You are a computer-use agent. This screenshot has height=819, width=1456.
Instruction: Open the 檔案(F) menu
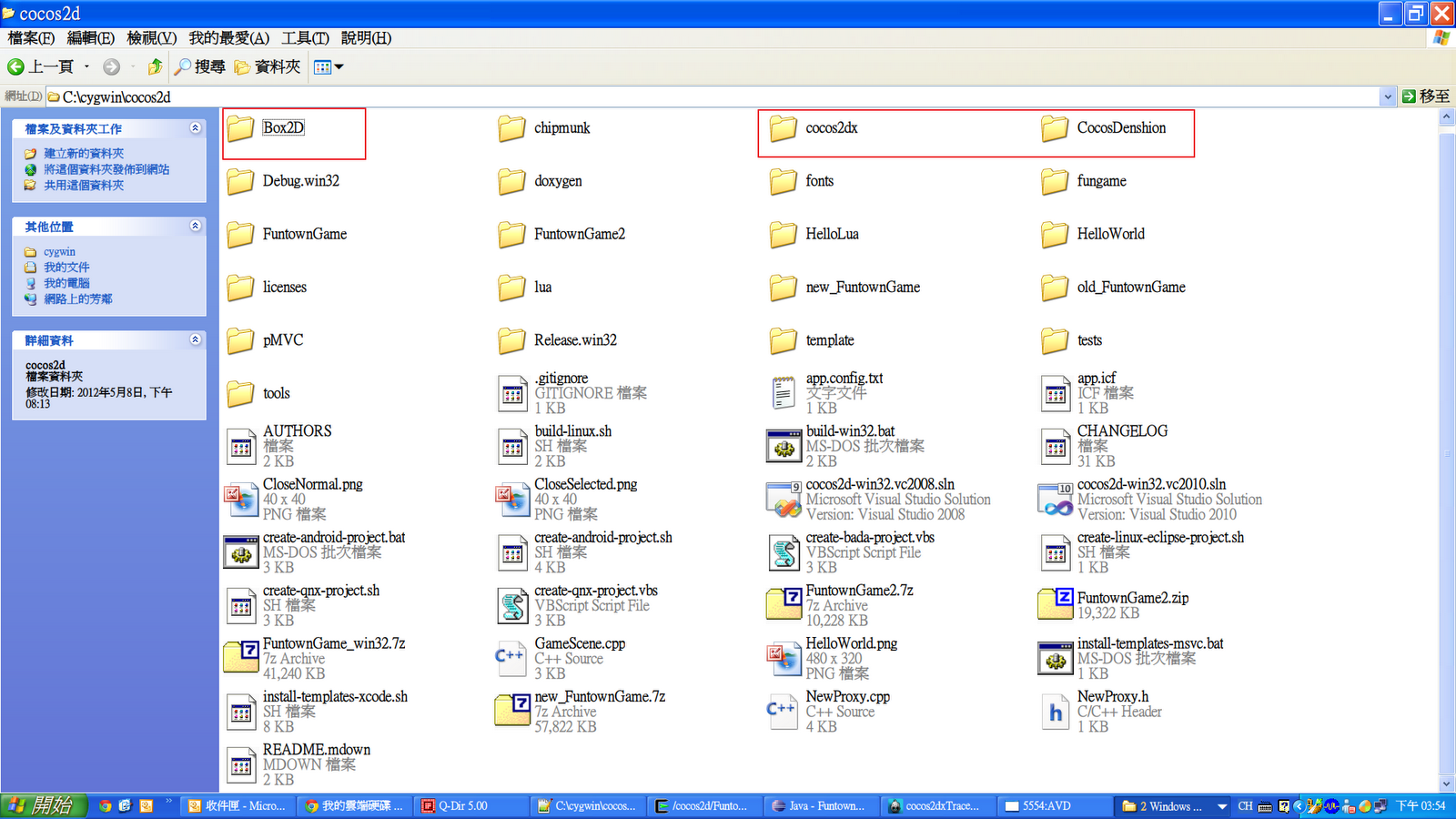[x=31, y=38]
